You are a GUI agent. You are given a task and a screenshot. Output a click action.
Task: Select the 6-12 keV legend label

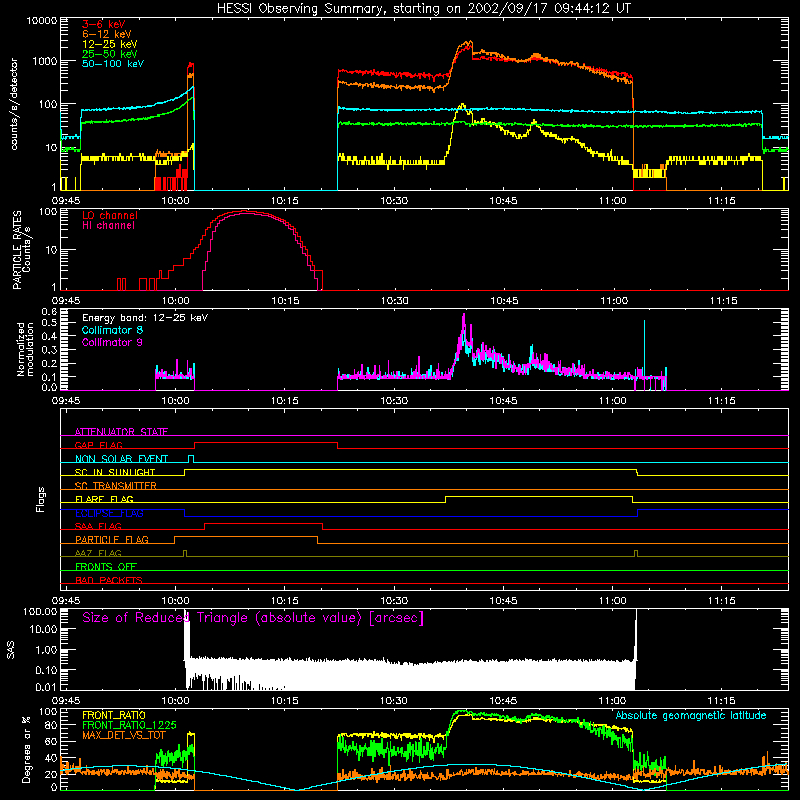(x=107, y=34)
